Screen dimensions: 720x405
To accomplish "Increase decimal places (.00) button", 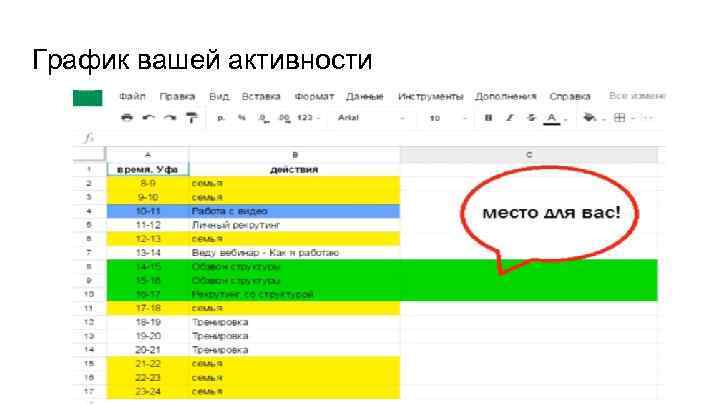I will point(284,118).
